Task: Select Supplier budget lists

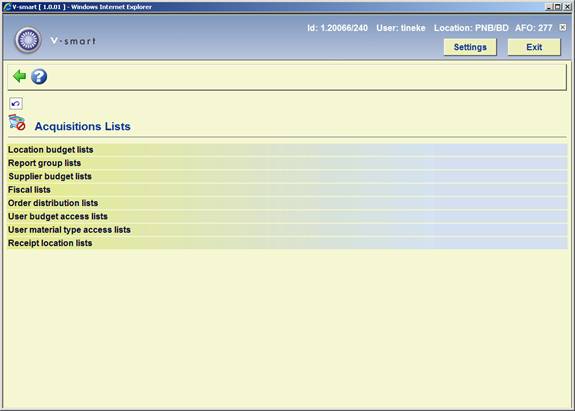Action: pyautogui.click(x=288, y=176)
